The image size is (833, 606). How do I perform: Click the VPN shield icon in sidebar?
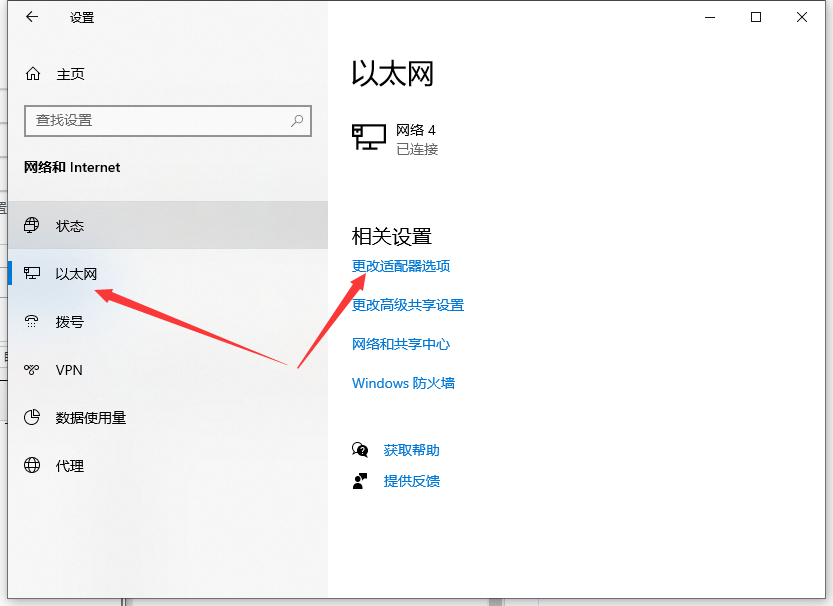click(x=34, y=370)
